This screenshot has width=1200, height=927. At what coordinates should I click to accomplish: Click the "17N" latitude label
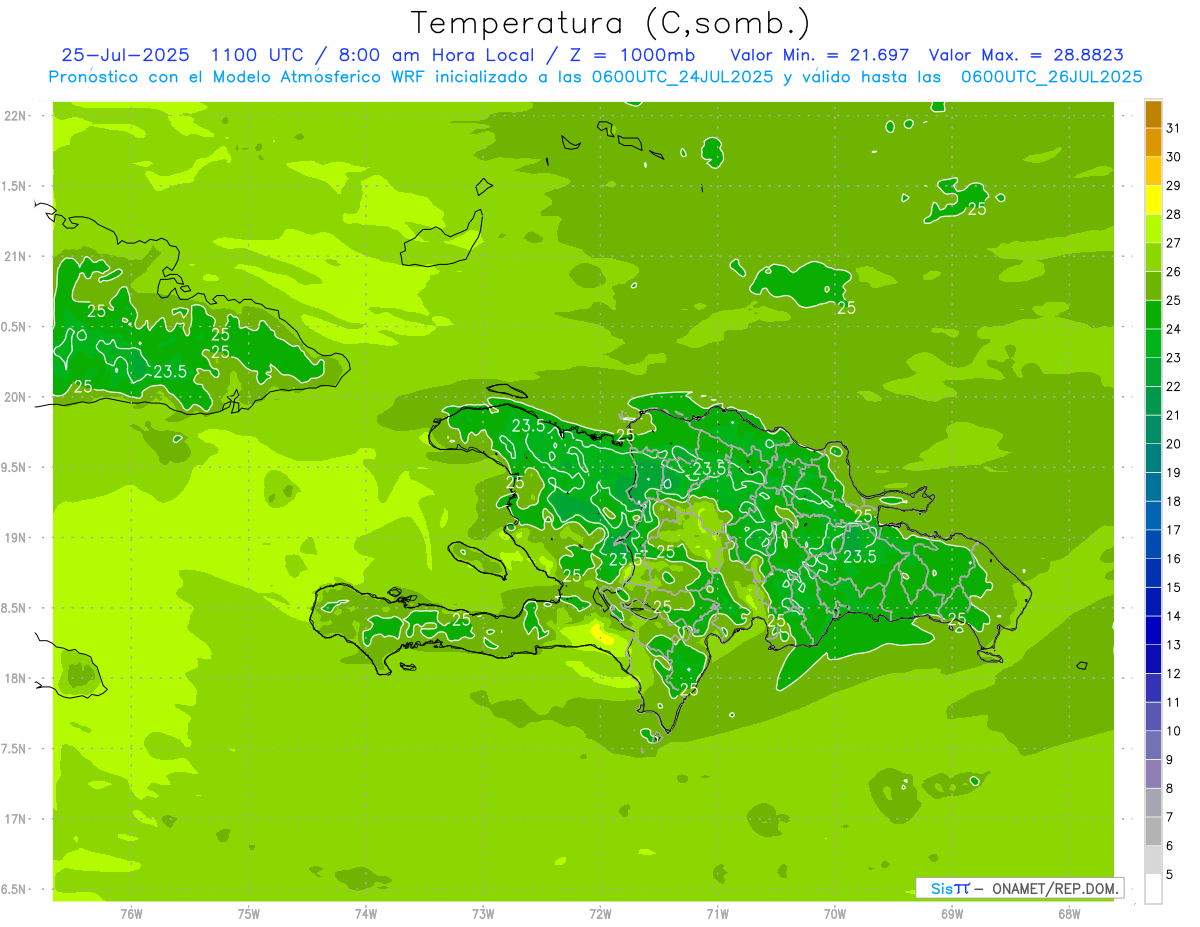click(x=14, y=819)
